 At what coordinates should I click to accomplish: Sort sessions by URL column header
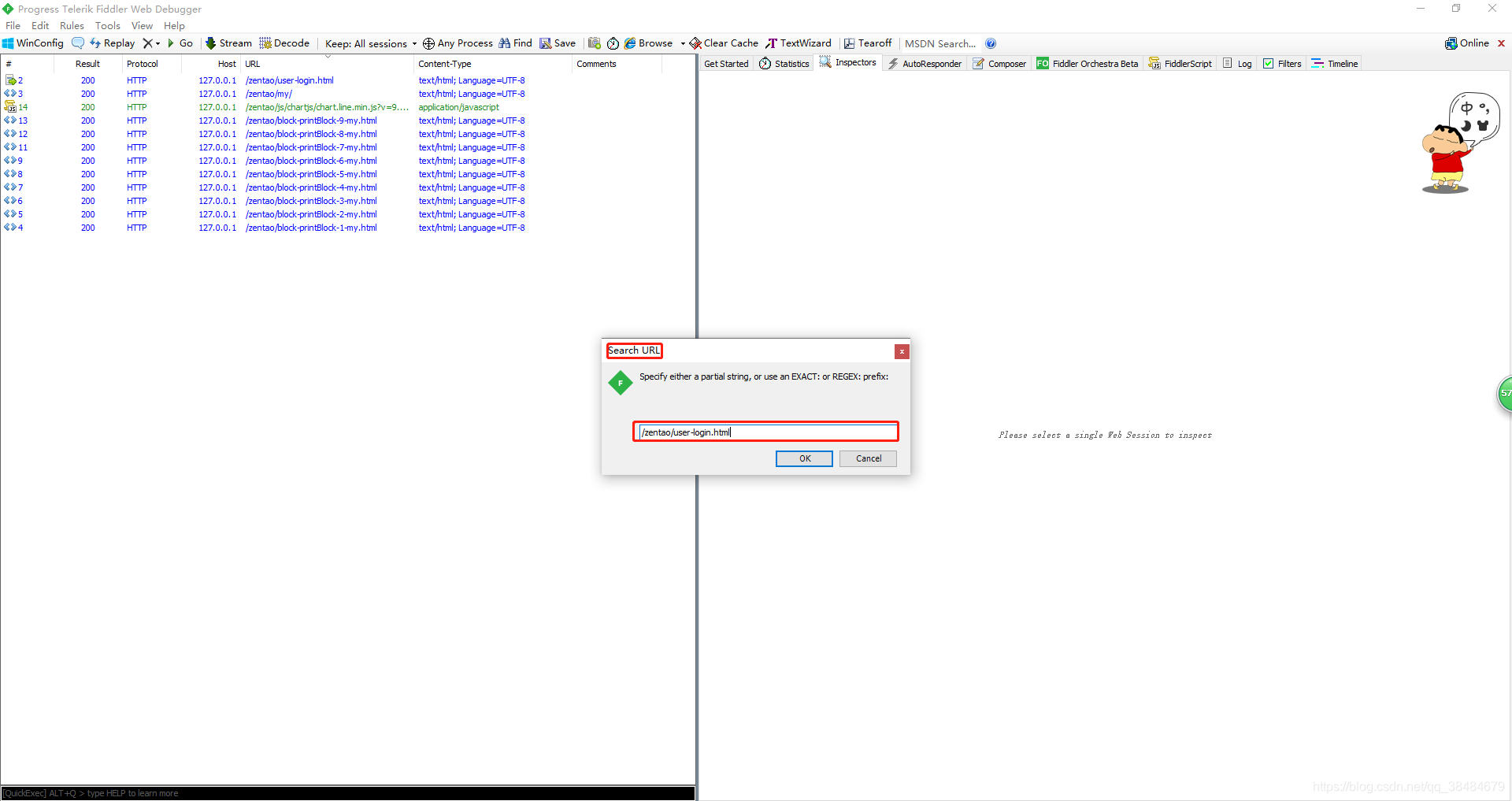327,64
